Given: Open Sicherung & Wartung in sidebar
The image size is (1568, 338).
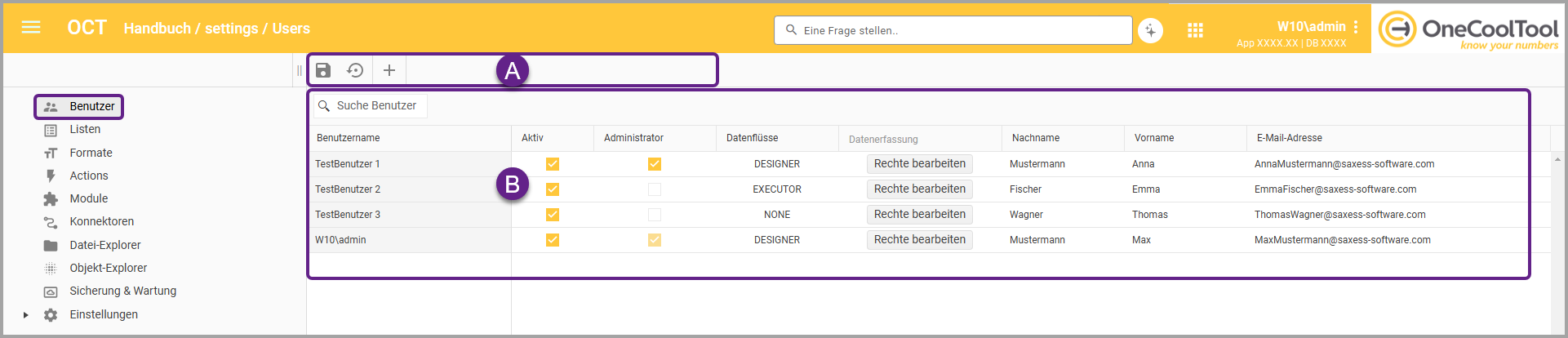Looking at the screenshot, I should click(x=122, y=291).
